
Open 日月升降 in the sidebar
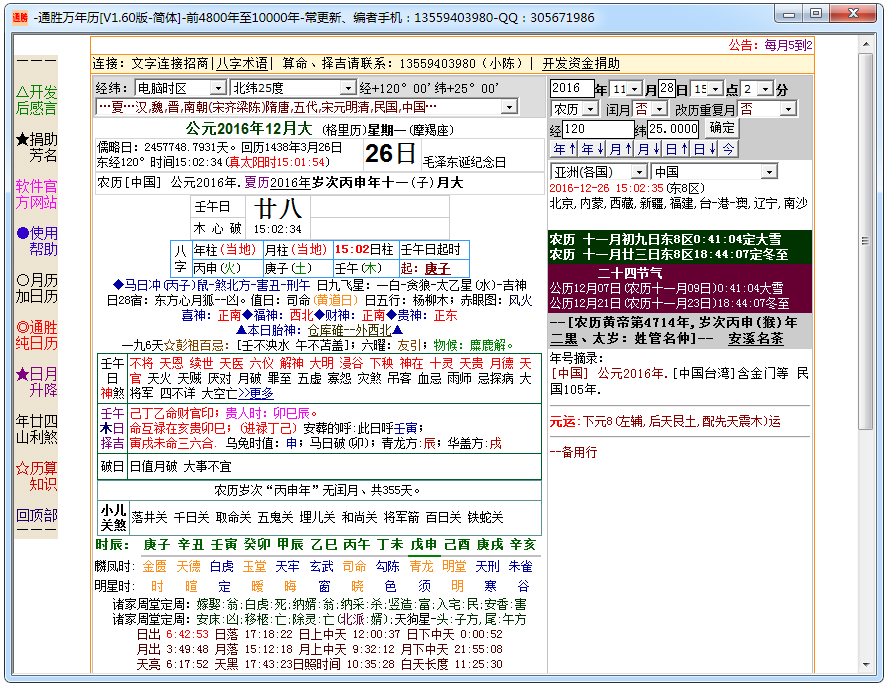point(37,382)
